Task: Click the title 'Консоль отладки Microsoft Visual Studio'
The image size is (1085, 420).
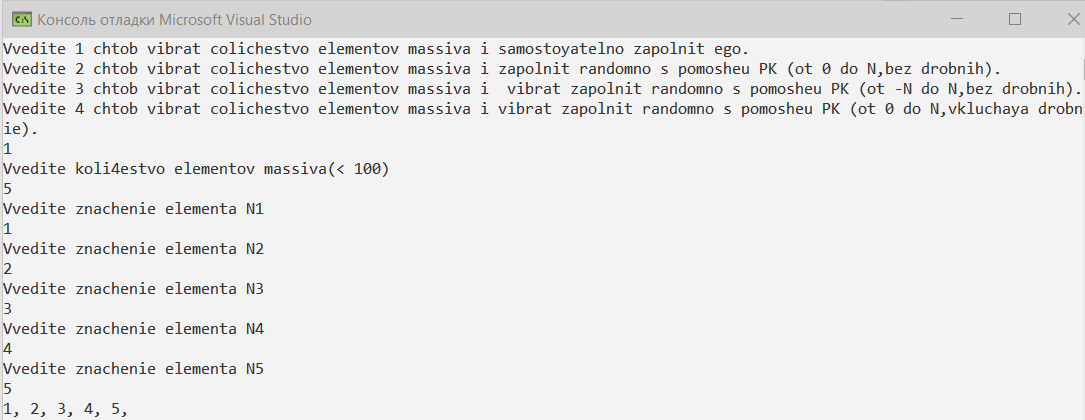Action: 174,20
